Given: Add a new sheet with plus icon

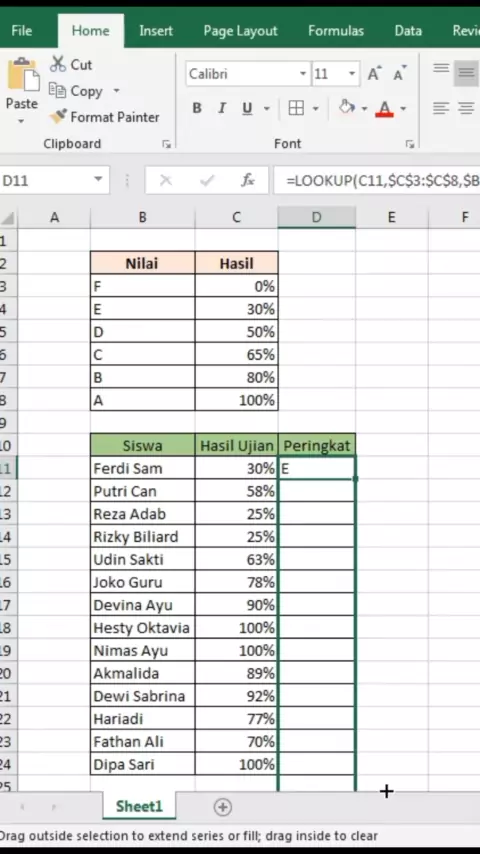Looking at the screenshot, I should coord(222,807).
